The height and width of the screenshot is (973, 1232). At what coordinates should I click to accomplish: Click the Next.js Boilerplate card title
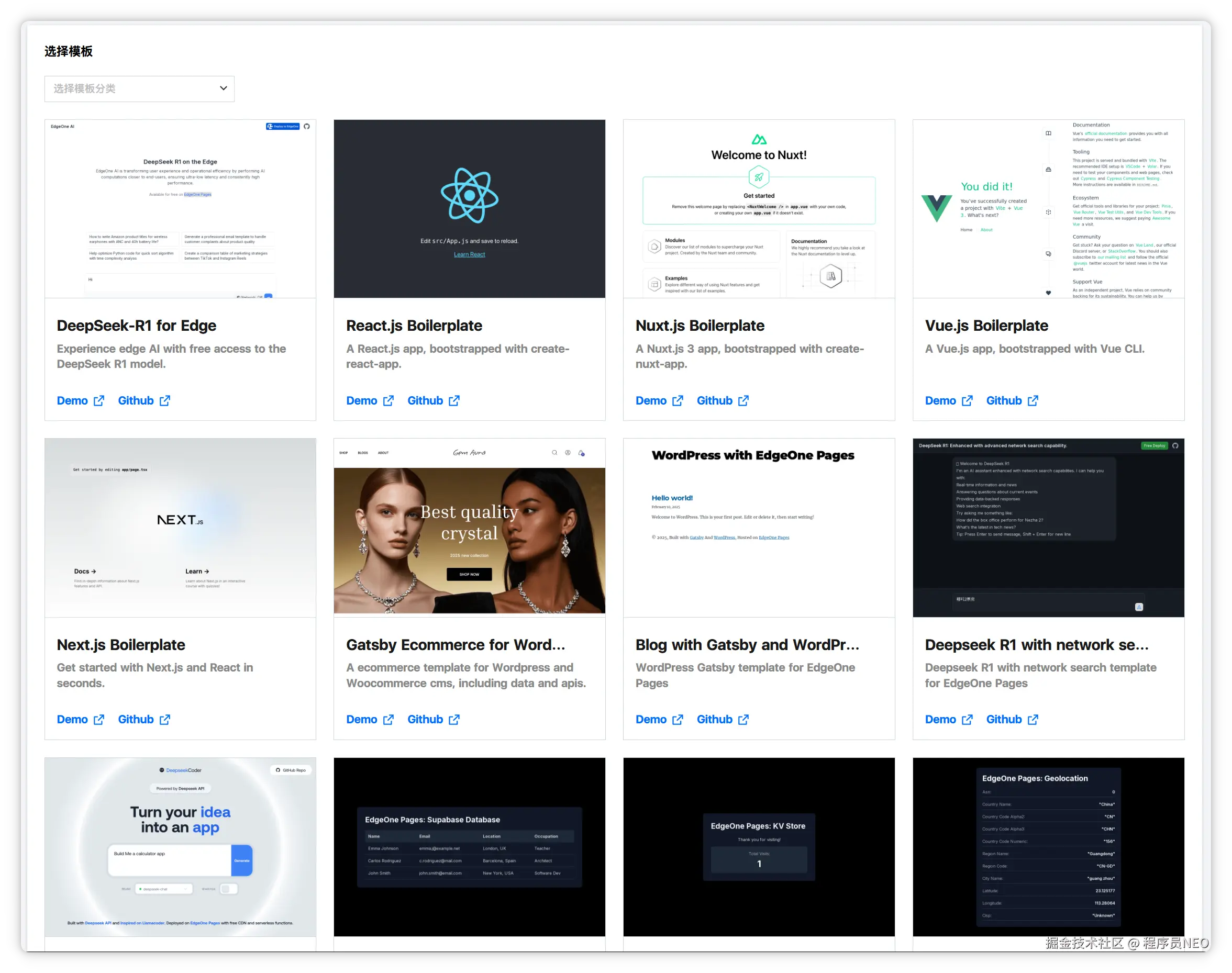point(121,645)
